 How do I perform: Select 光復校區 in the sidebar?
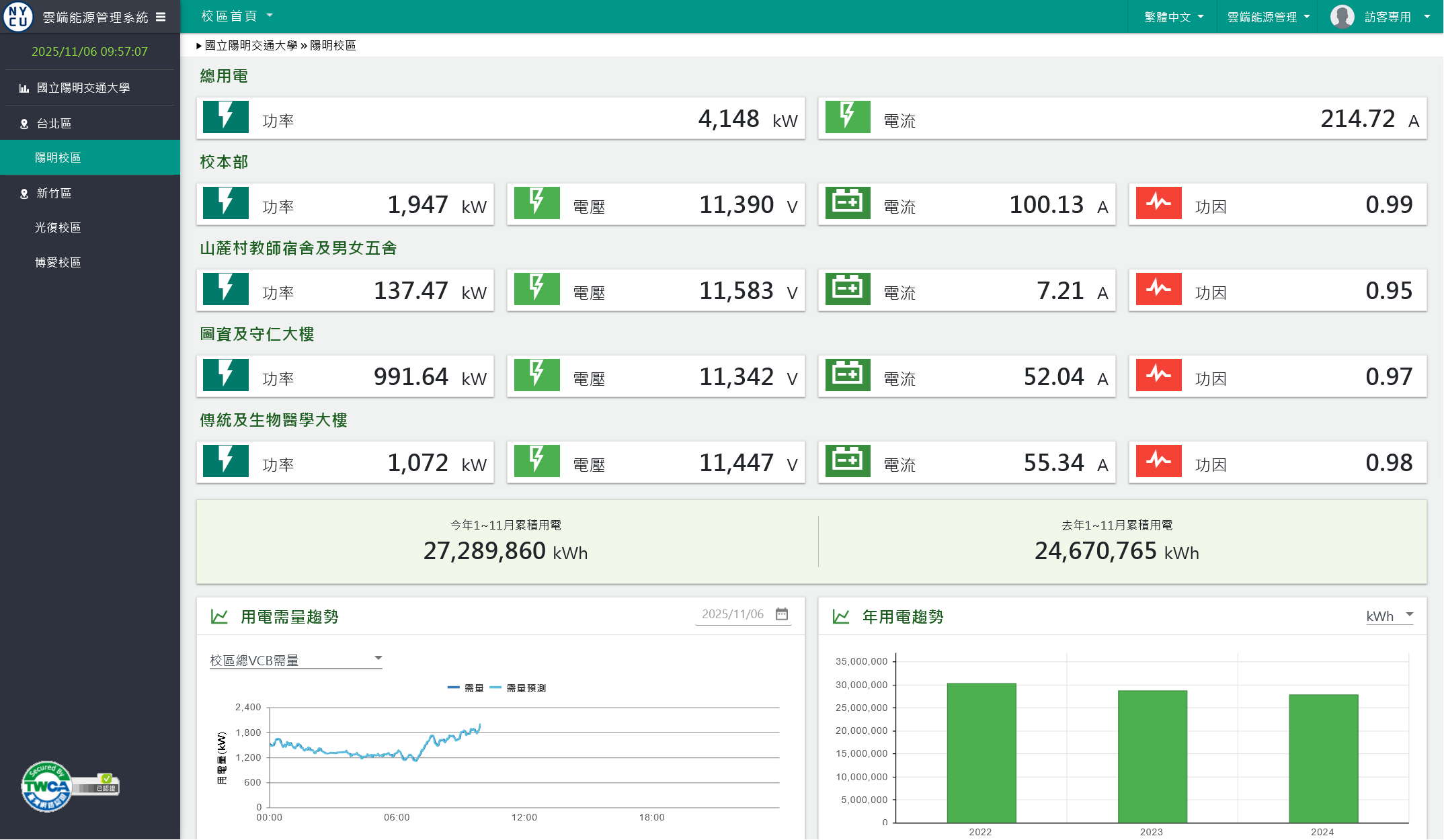(x=58, y=227)
